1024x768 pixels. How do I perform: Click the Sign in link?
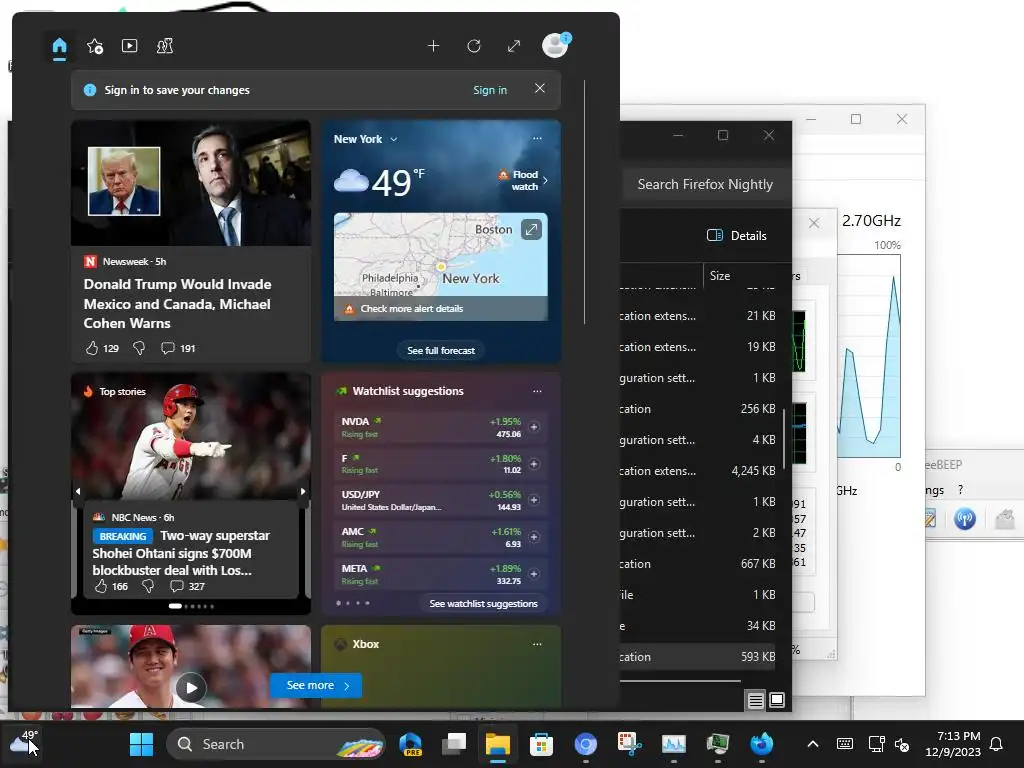490,90
